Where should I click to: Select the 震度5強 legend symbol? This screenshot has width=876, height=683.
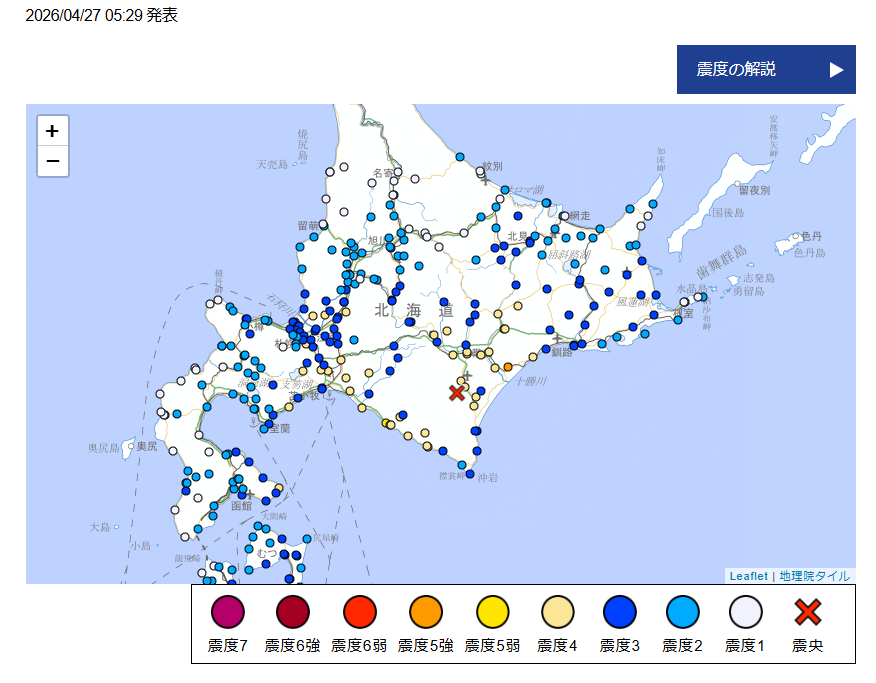click(x=428, y=613)
